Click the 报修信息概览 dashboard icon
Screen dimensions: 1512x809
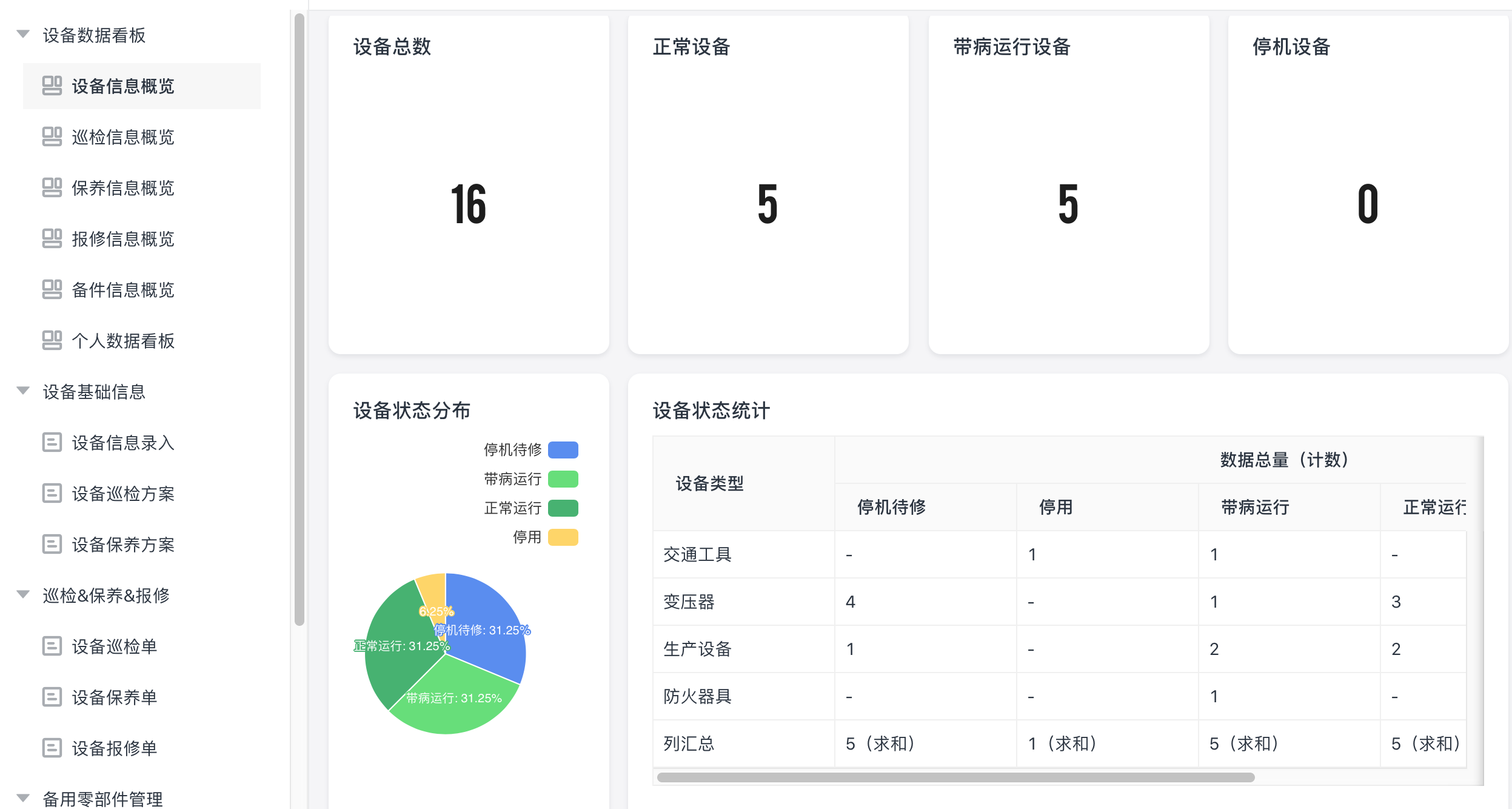(x=52, y=238)
